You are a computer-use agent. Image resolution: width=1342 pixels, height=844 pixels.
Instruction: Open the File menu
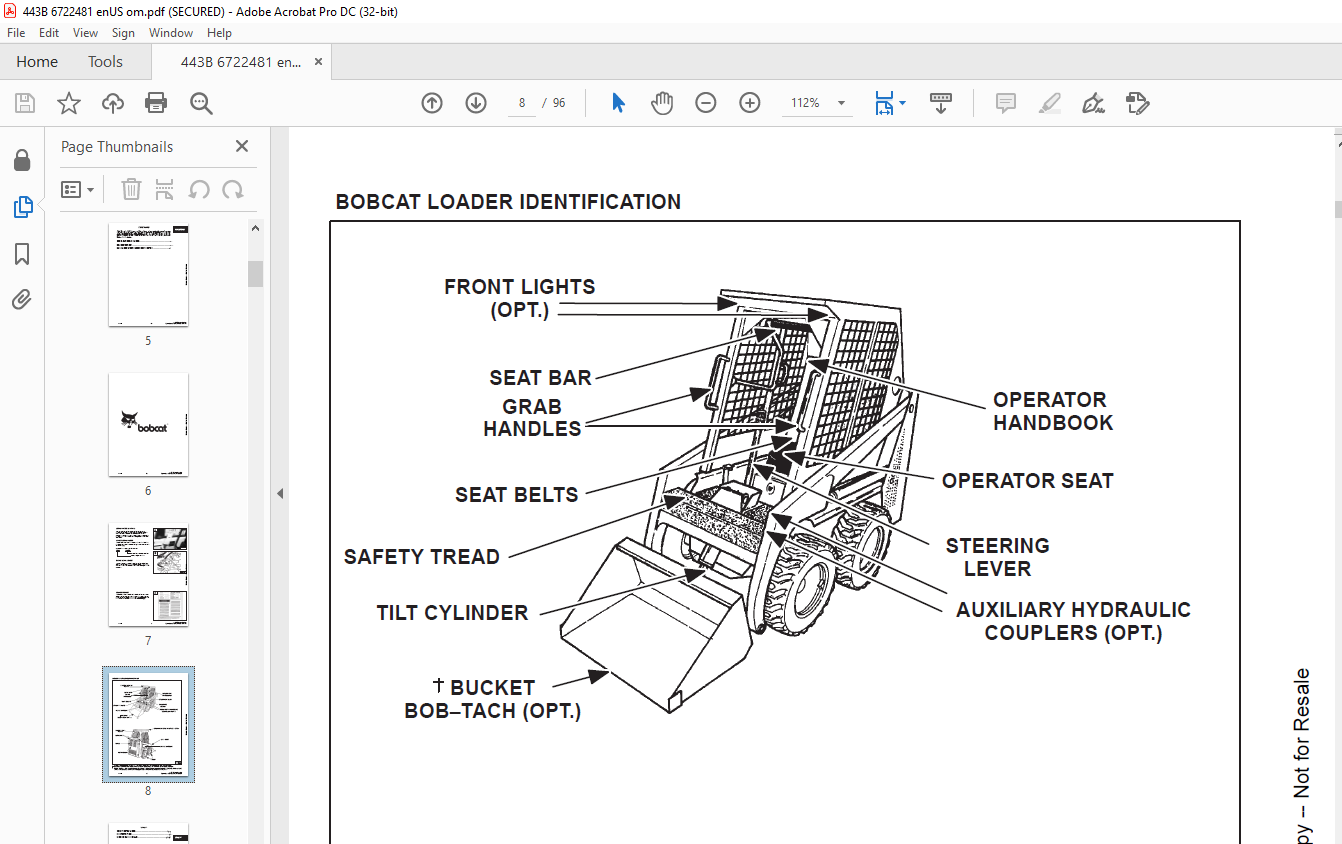(16, 33)
